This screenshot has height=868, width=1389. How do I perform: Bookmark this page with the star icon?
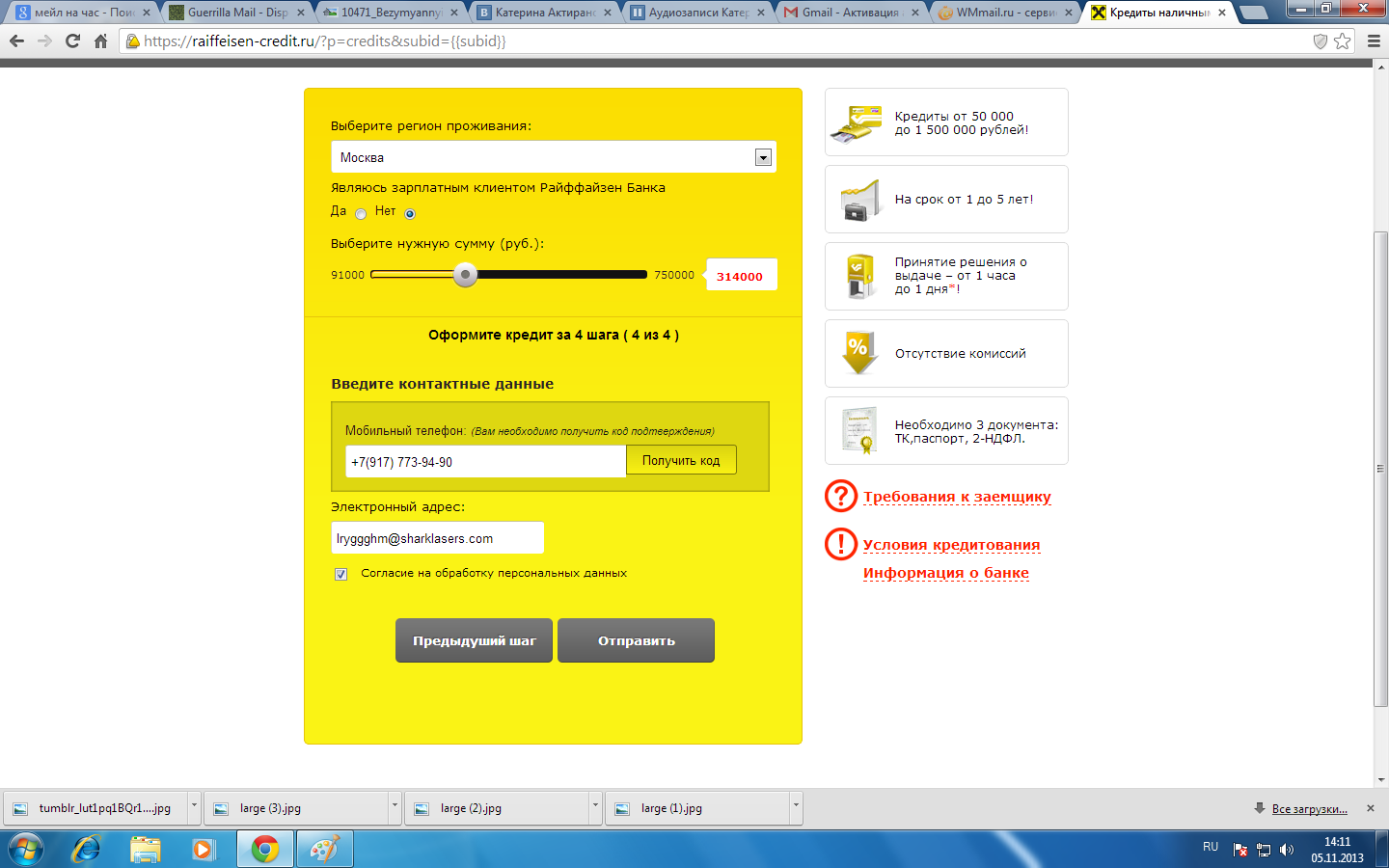click(x=1342, y=41)
